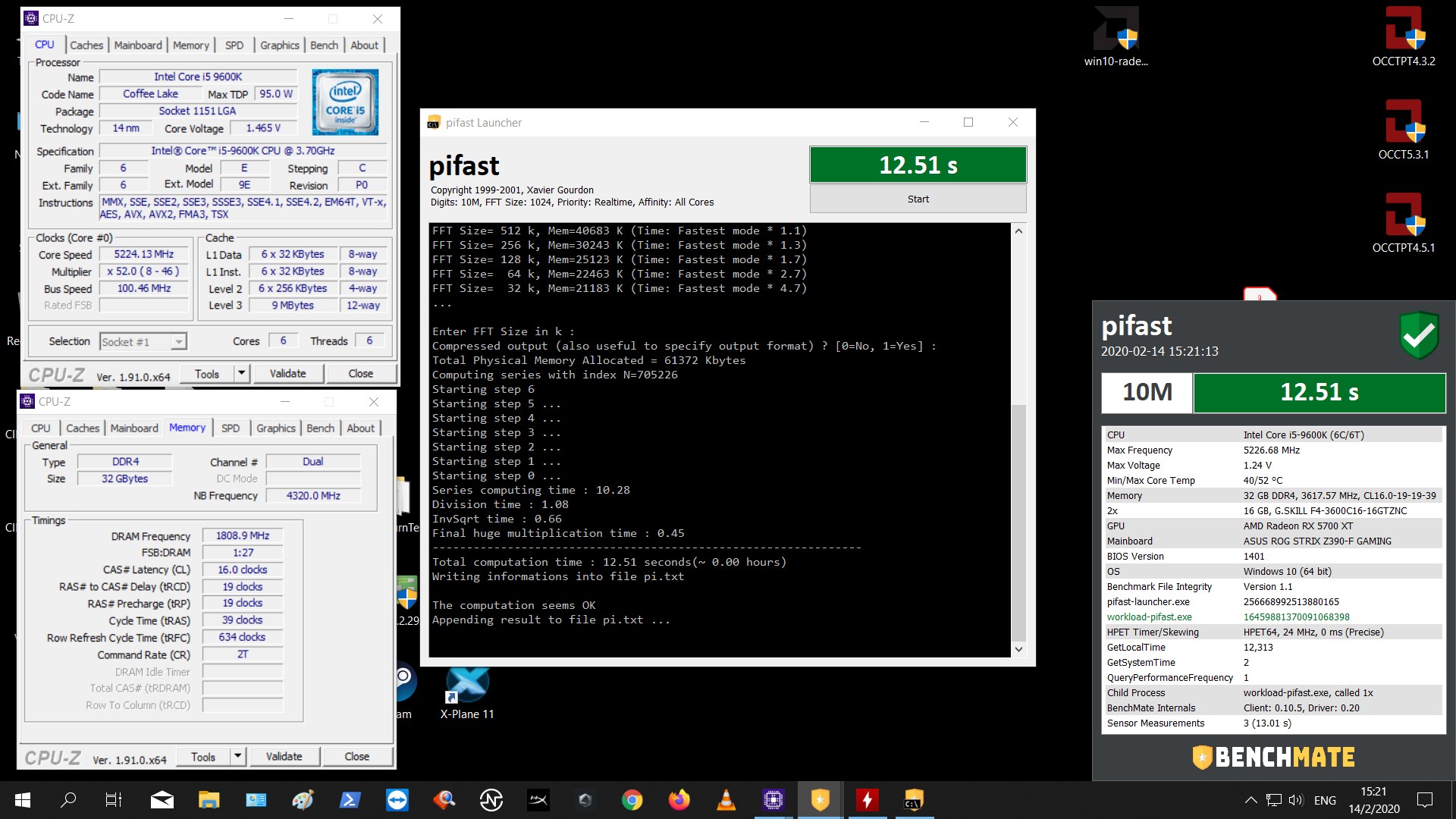This screenshot has width=1456, height=819.
Task: Click the top CPU-Z window title icon
Action: pos(31,18)
